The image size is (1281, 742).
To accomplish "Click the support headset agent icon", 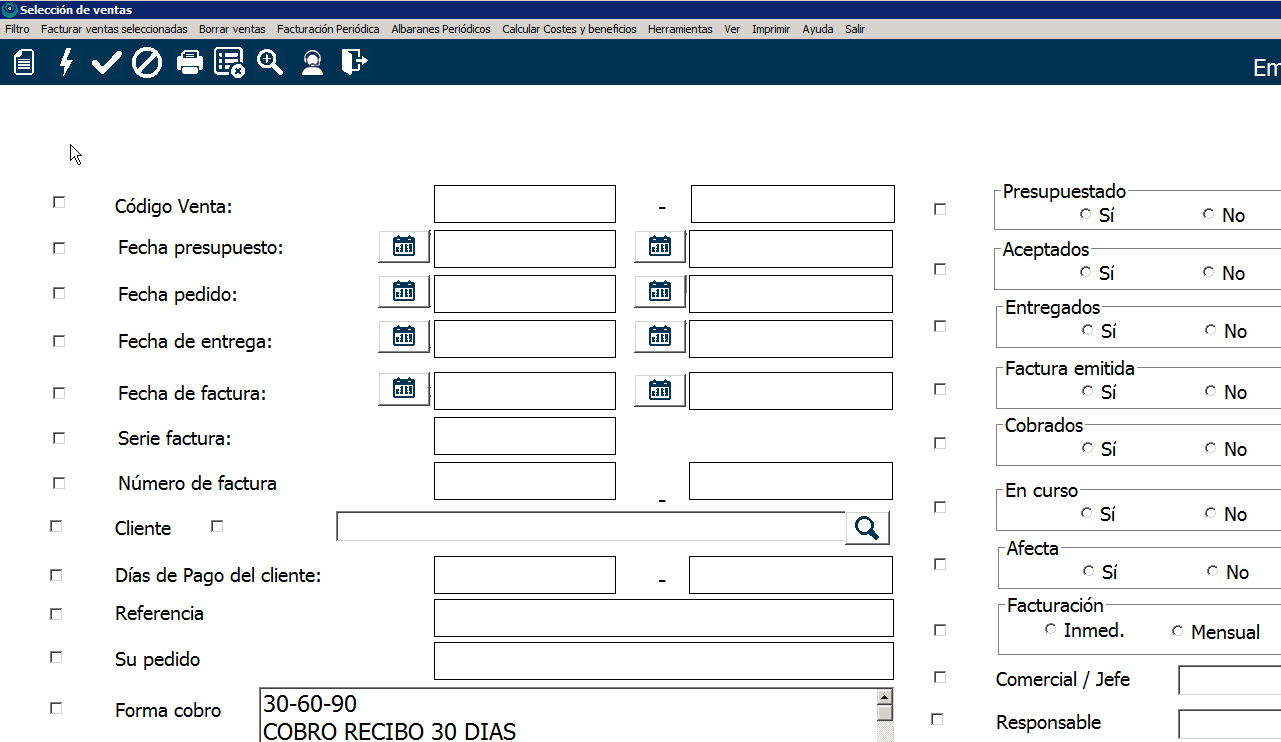I will [312, 63].
